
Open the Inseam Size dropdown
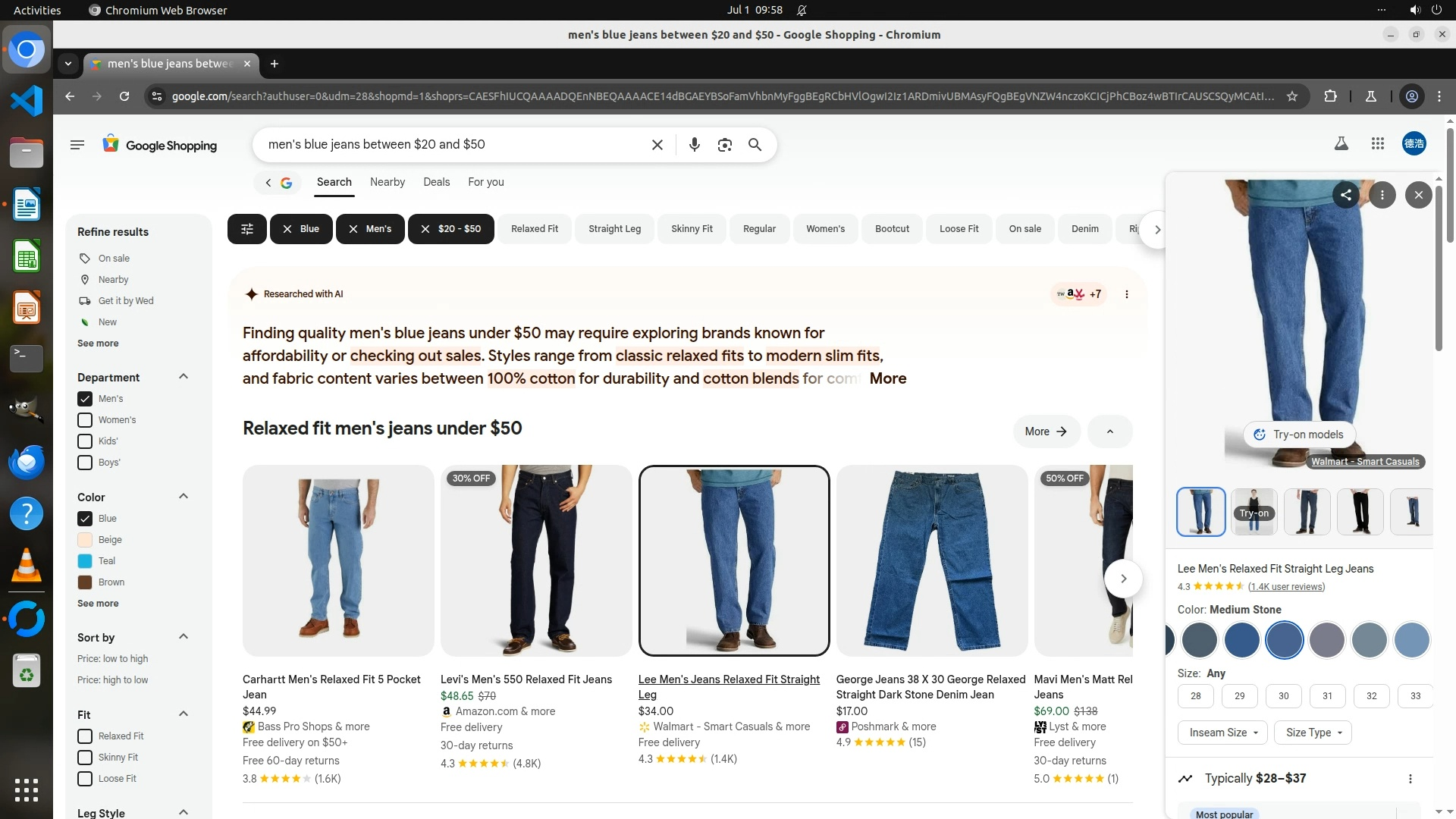[x=1222, y=733]
